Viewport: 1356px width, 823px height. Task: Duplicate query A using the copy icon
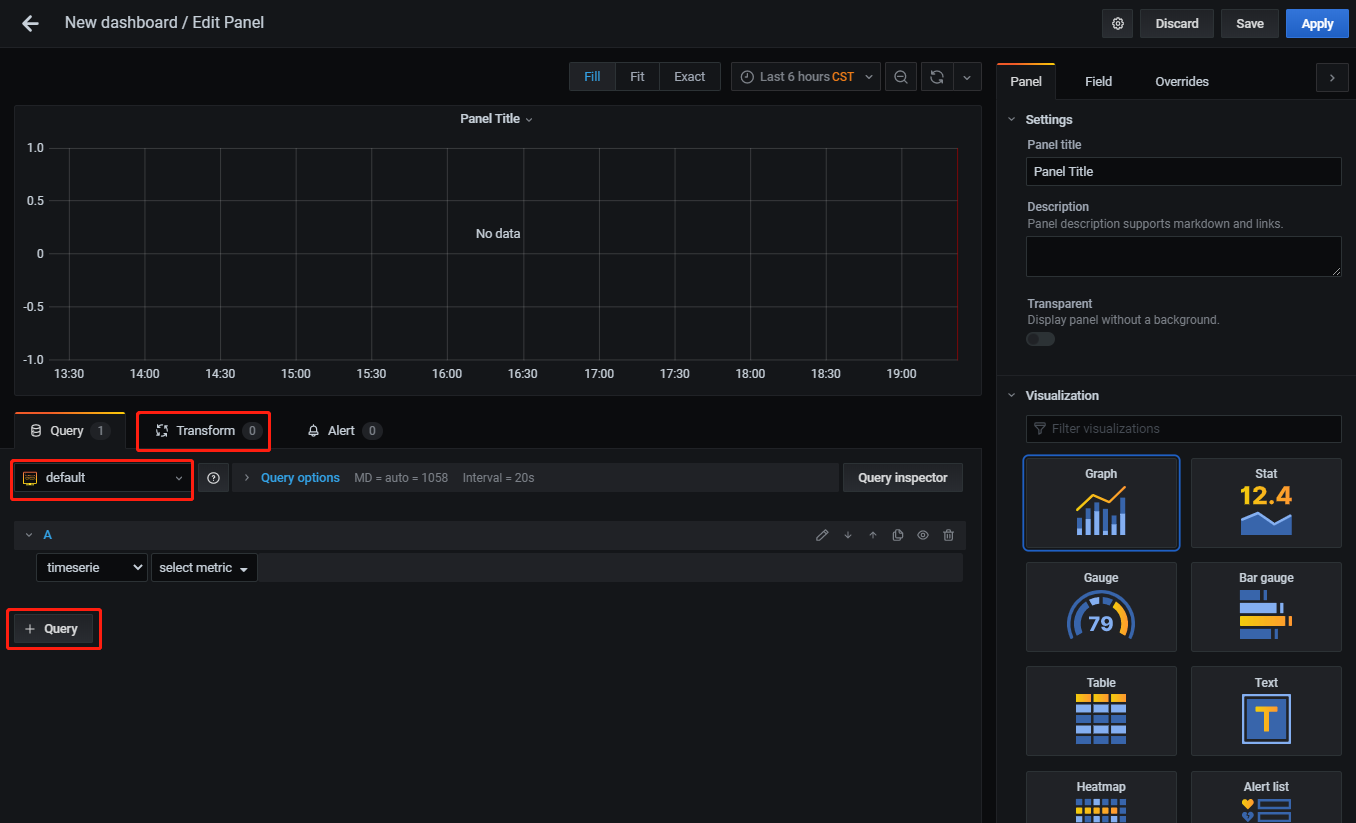[897, 535]
